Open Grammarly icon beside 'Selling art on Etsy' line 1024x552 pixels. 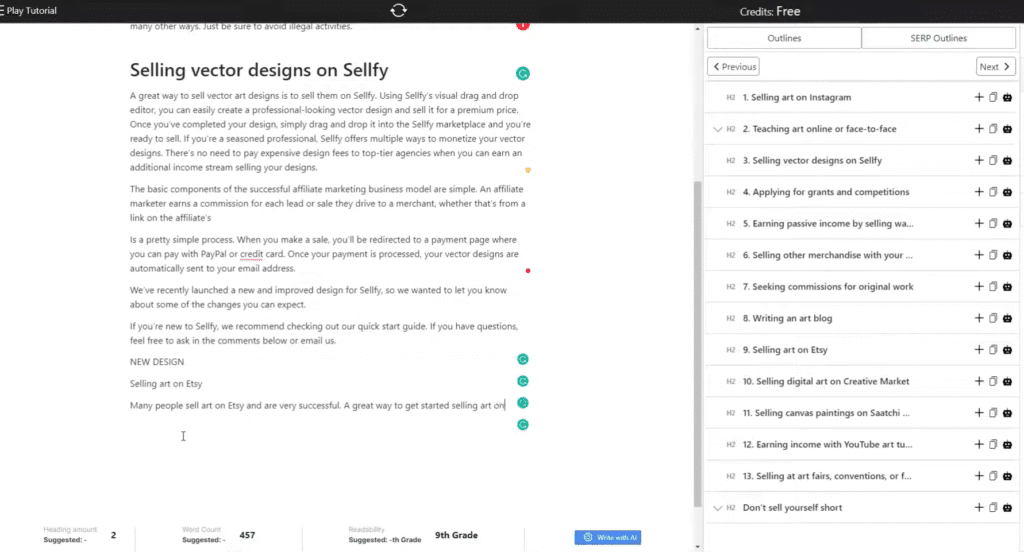coord(522,381)
